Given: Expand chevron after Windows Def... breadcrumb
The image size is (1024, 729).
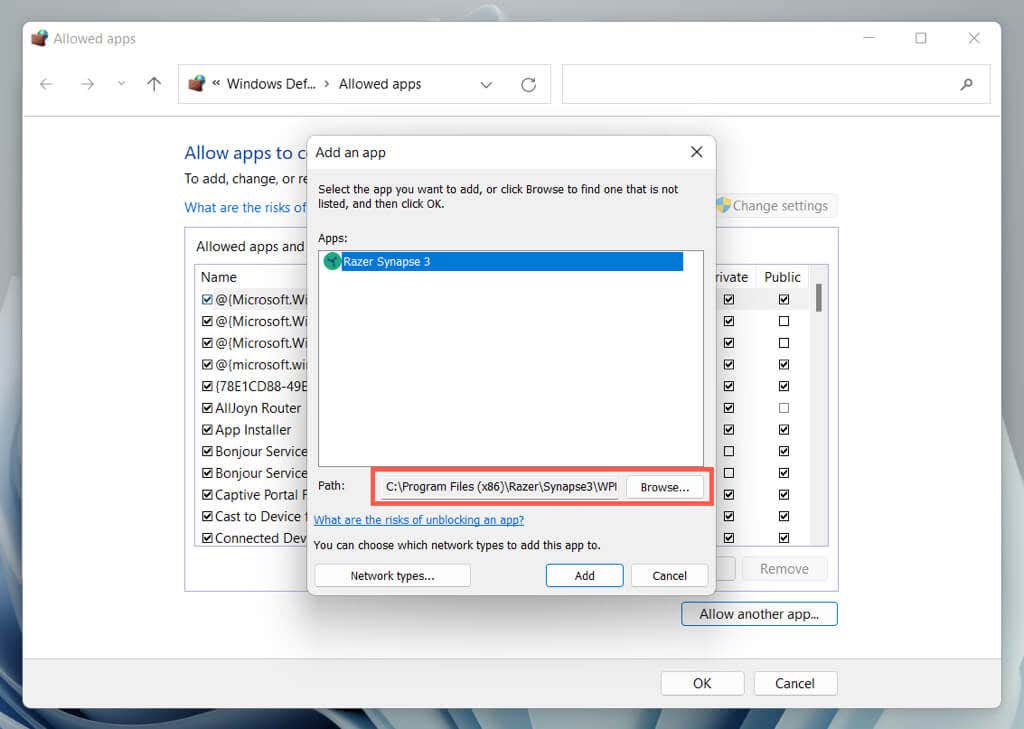Looking at the screenshot, I should tap(327, 84).
